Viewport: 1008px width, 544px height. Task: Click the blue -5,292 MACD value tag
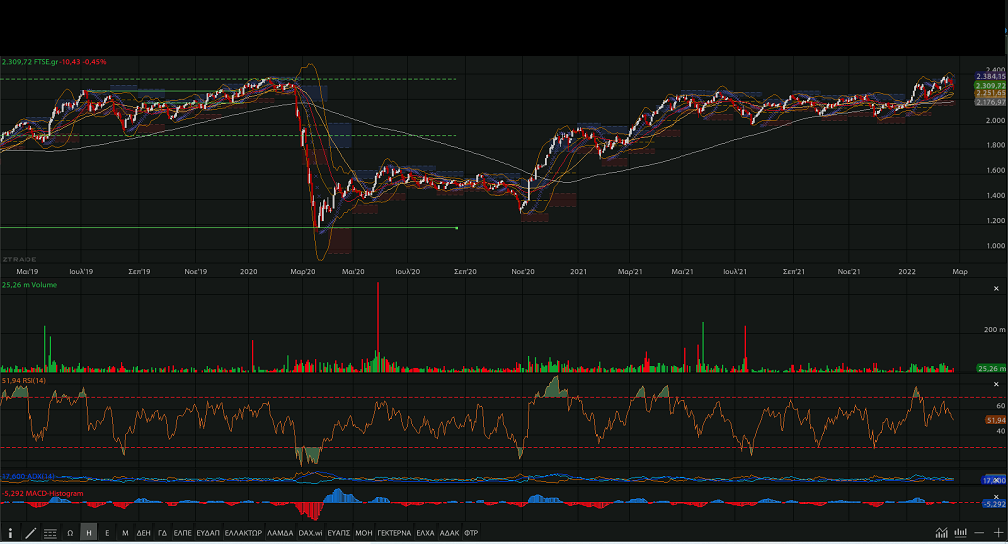(994, 504)
